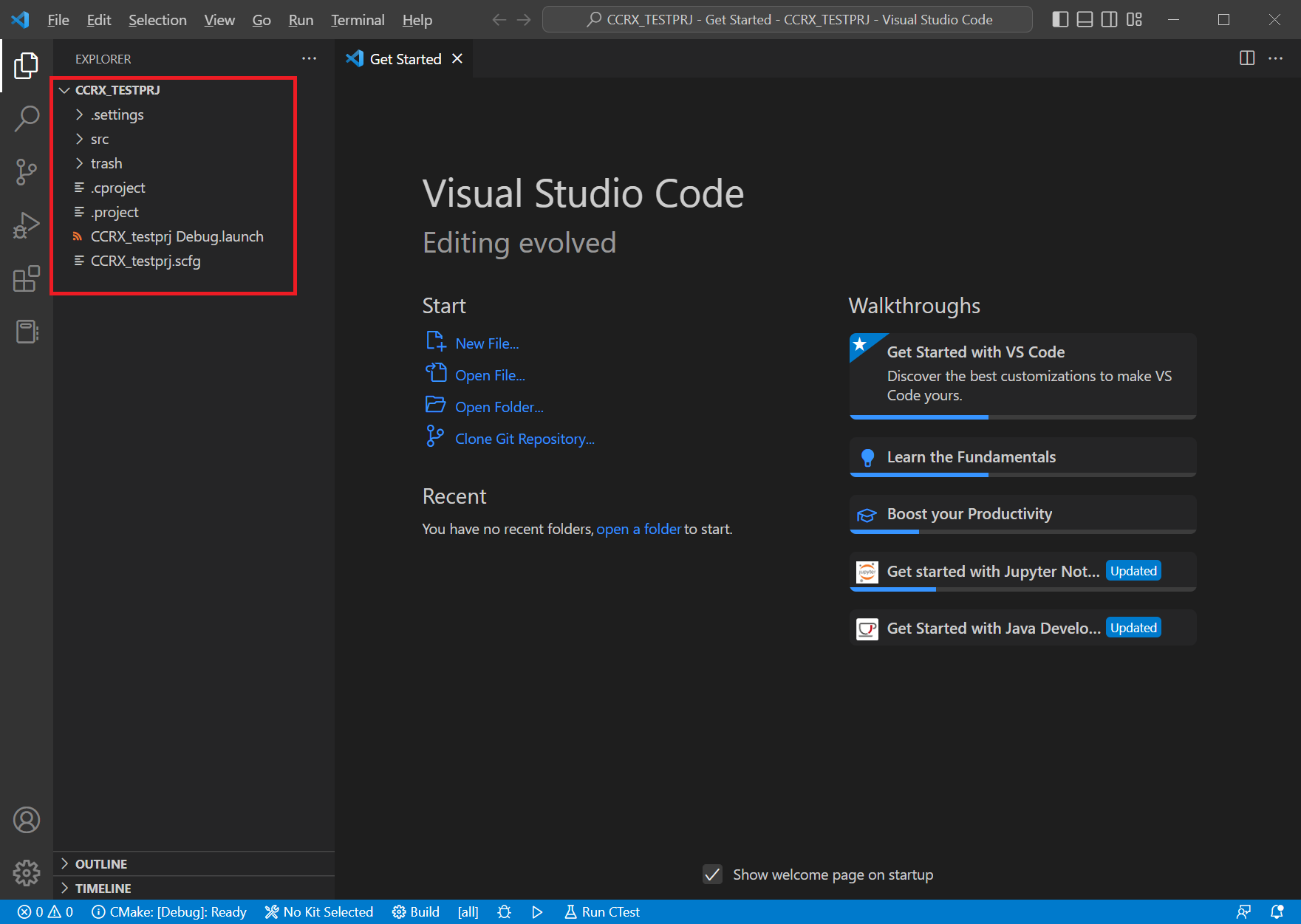The height and width of the screenshot is (924, 1301).
Task: Open Learn the Fundamentals walkthrough
Action: click(x=971, y=457)
